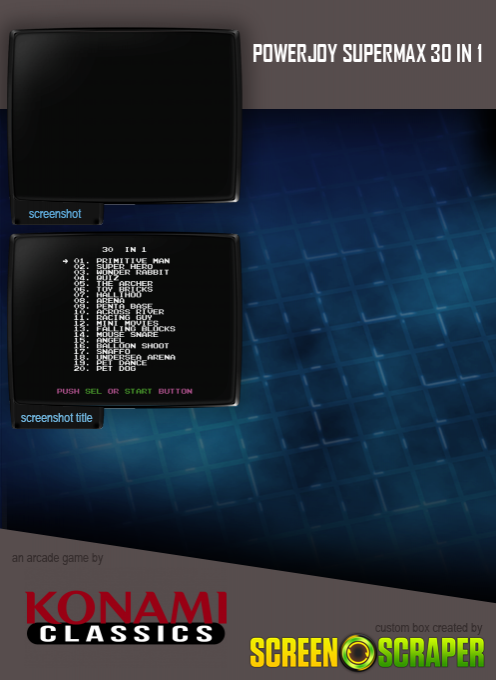Click the 'screenshot title' label tab
Screen dimensions: 496x680
click(56, 418)
